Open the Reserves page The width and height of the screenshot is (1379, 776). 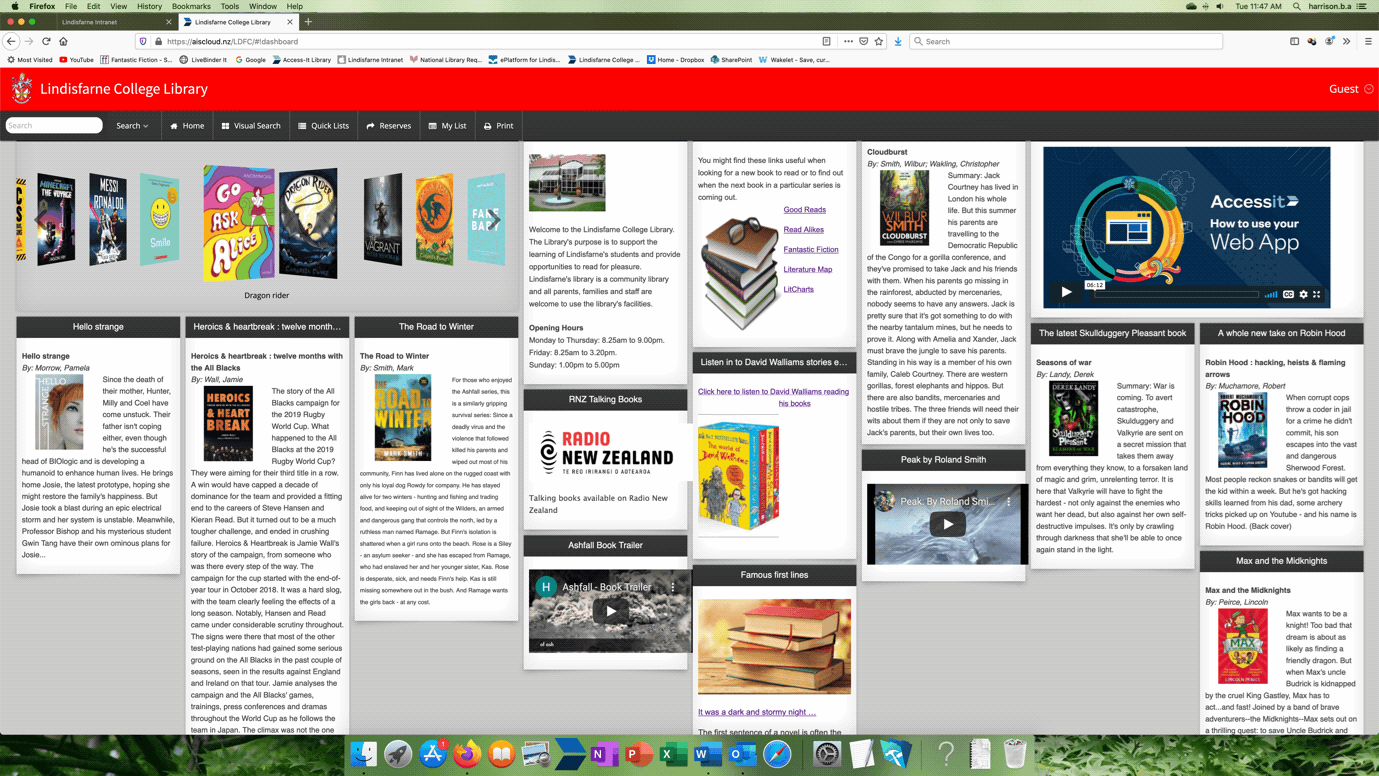tap(388, 126)
